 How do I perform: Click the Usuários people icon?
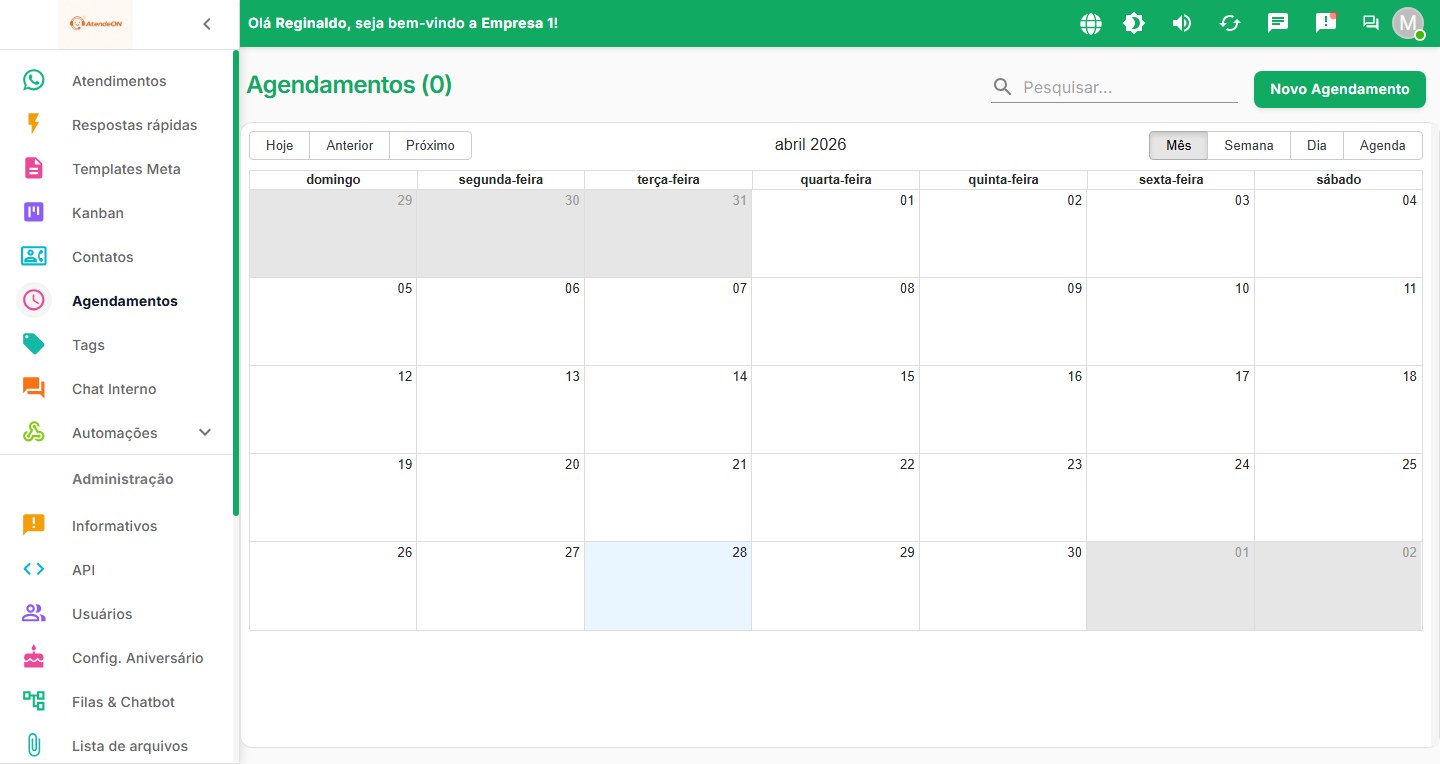coord(34,614)
